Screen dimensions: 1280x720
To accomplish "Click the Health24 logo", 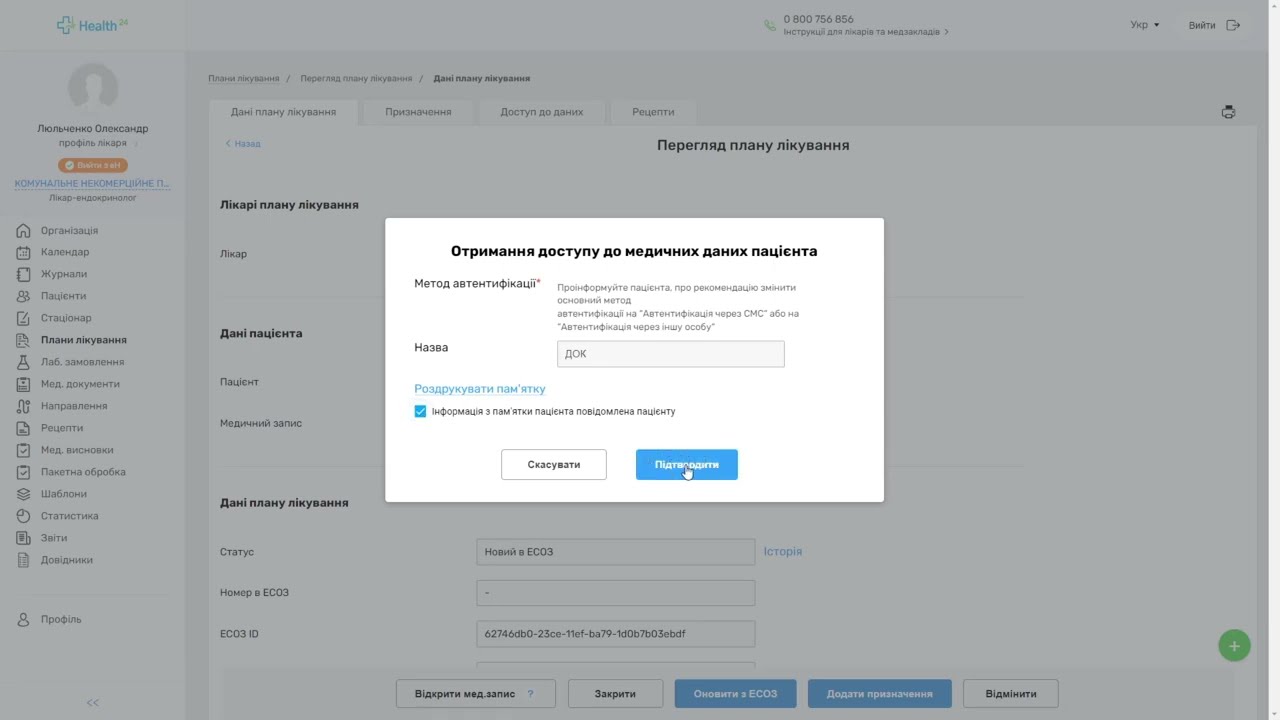I will [x=92, y=25].
